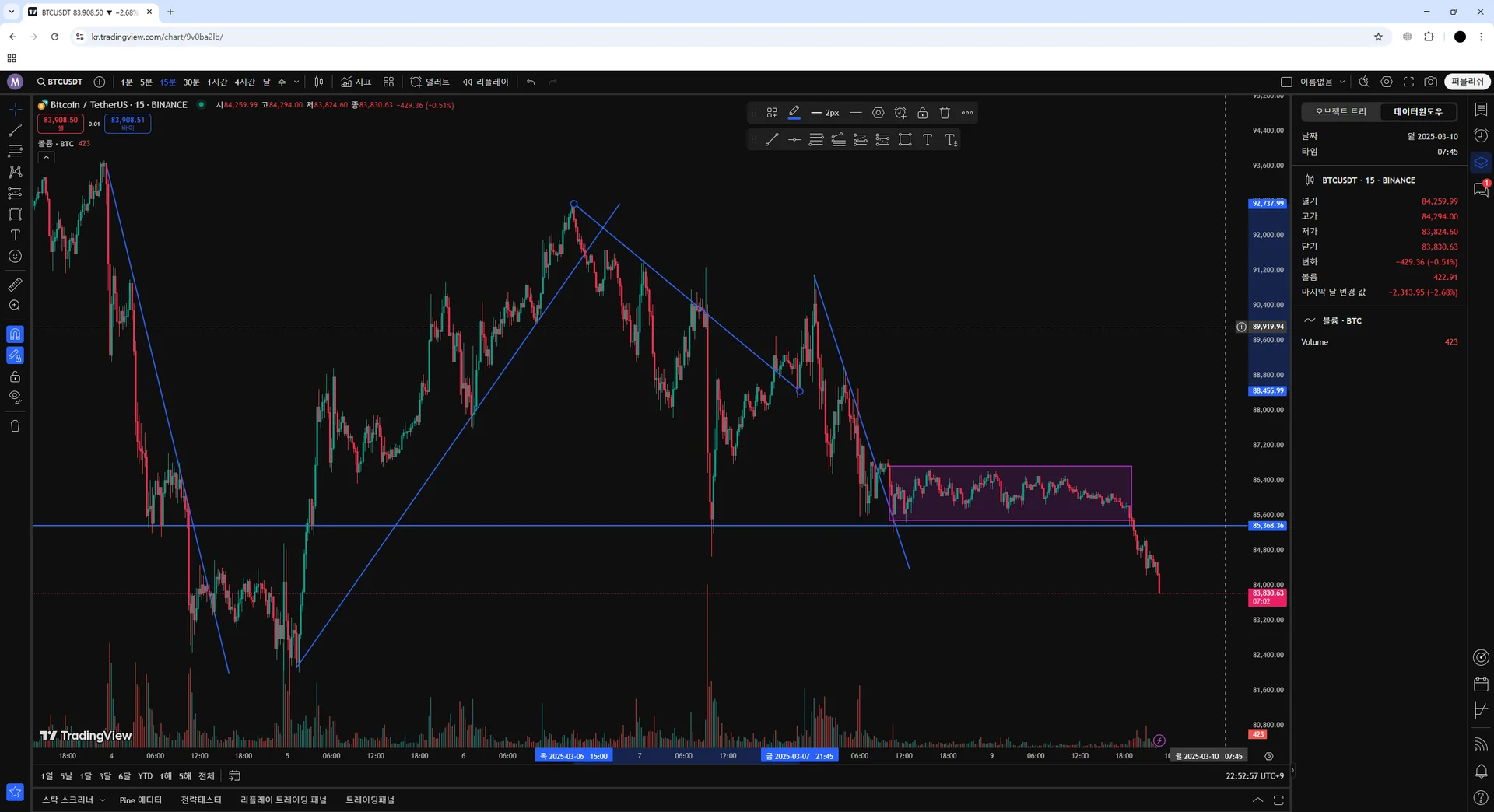Click the magnet mode icon

pyautogui.click(x=15, y=334)
